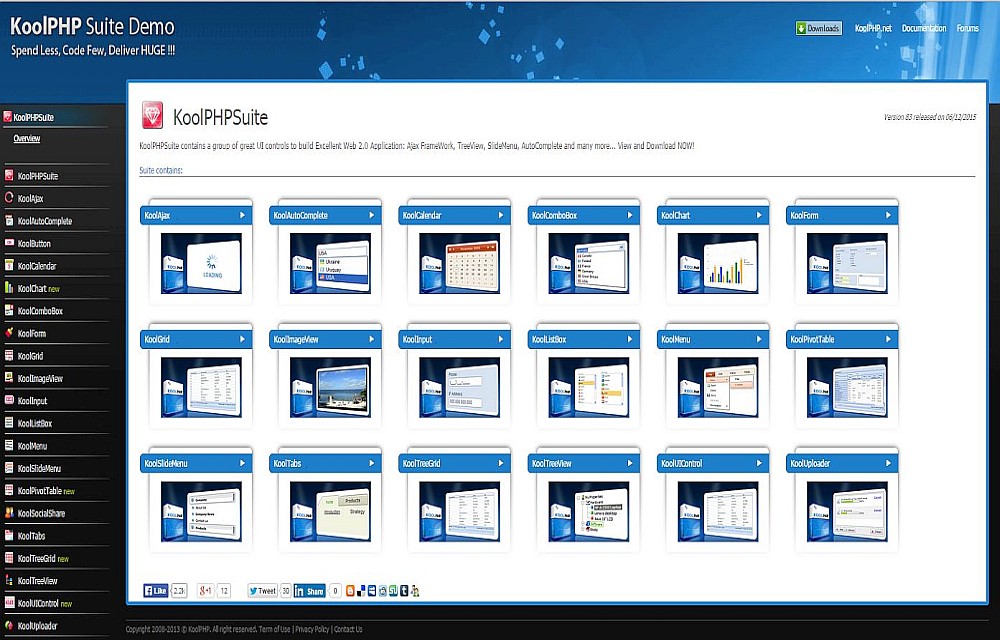Click the KoolPHP Suite Demo site title
Screen dimensions: 1000x640
point(92,26)
